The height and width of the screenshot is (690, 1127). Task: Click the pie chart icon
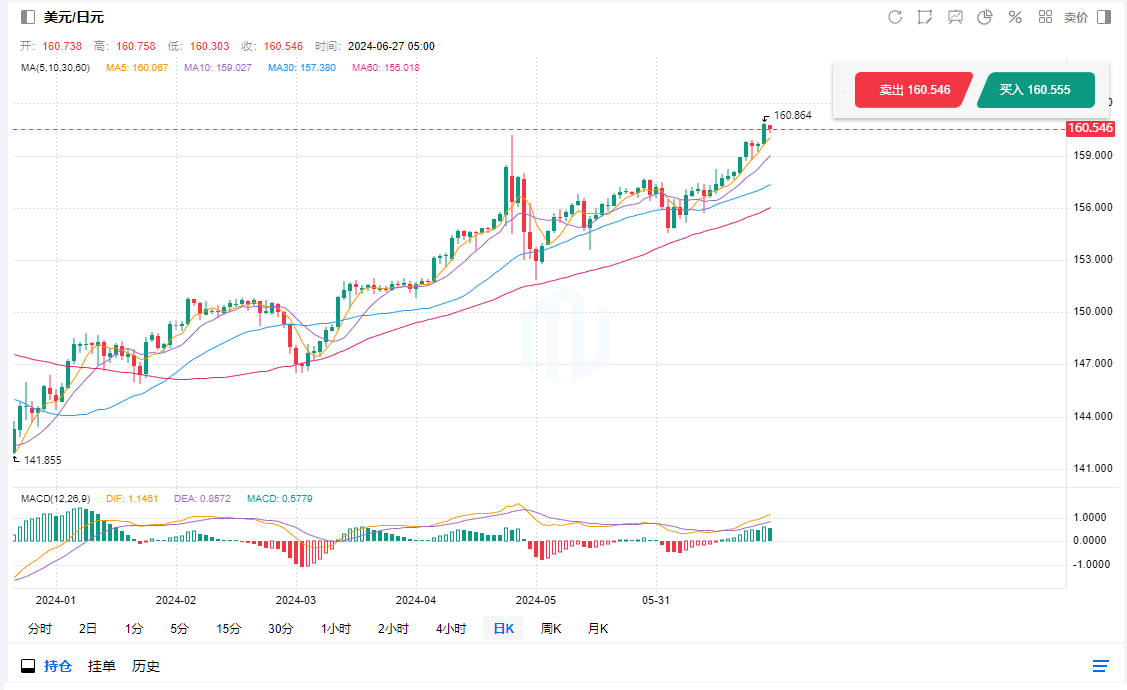click(x=984, y=17)
